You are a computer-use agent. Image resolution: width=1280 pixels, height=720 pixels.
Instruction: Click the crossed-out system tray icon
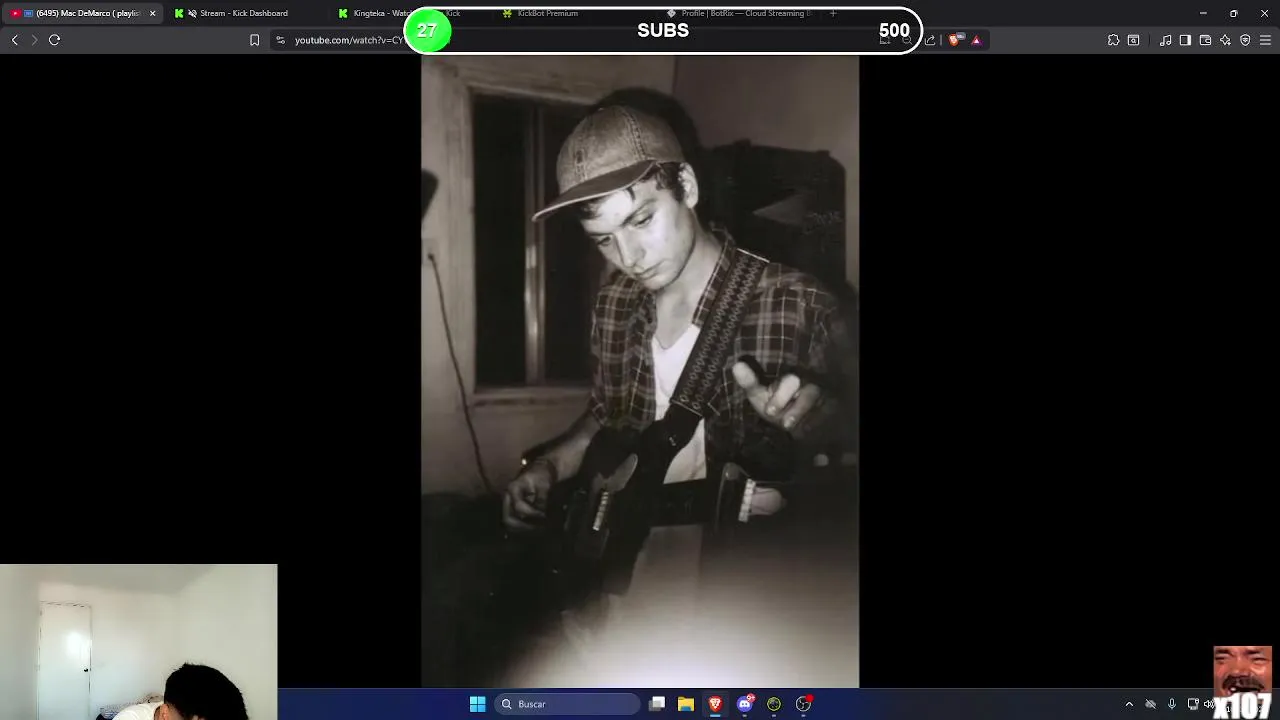pyautogui.click(x=1150, y=704)
